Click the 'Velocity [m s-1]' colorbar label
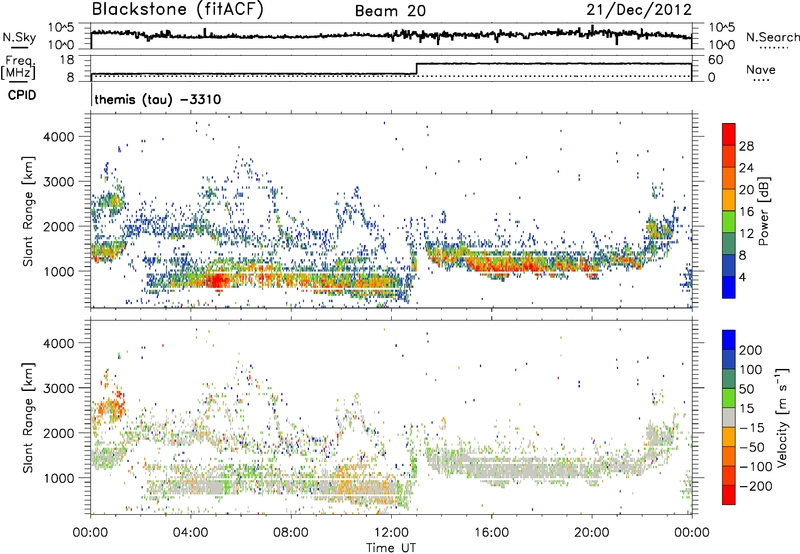Viewport: 800px width, 554px height. pyautogui.click(x=782, y=417)
